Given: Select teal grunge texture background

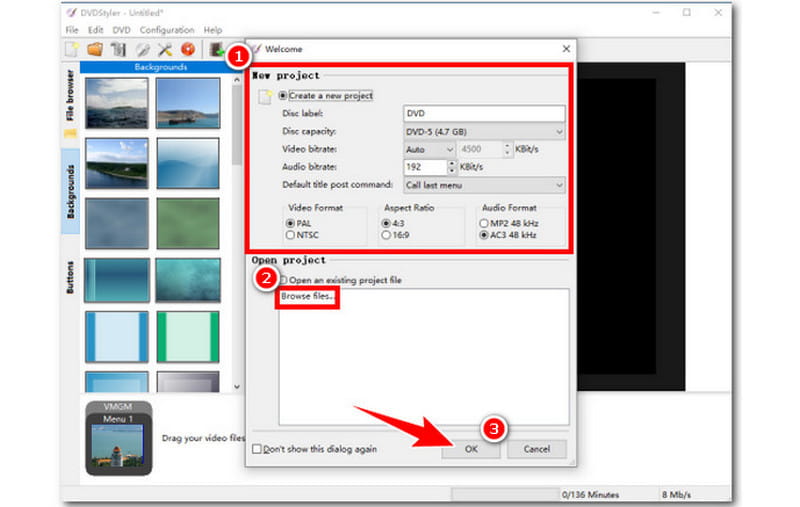Looking at the screenshot, I should [x=188, y=280].
